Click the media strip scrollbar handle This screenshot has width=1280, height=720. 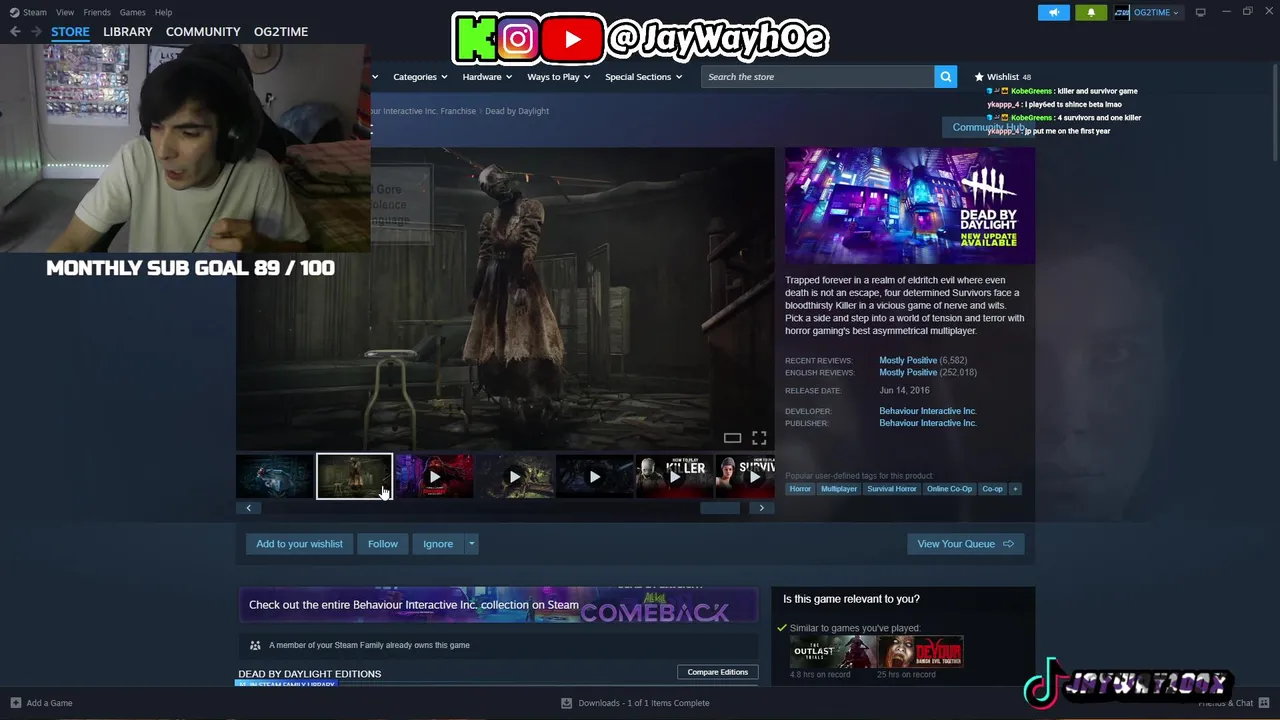(719, 508)
